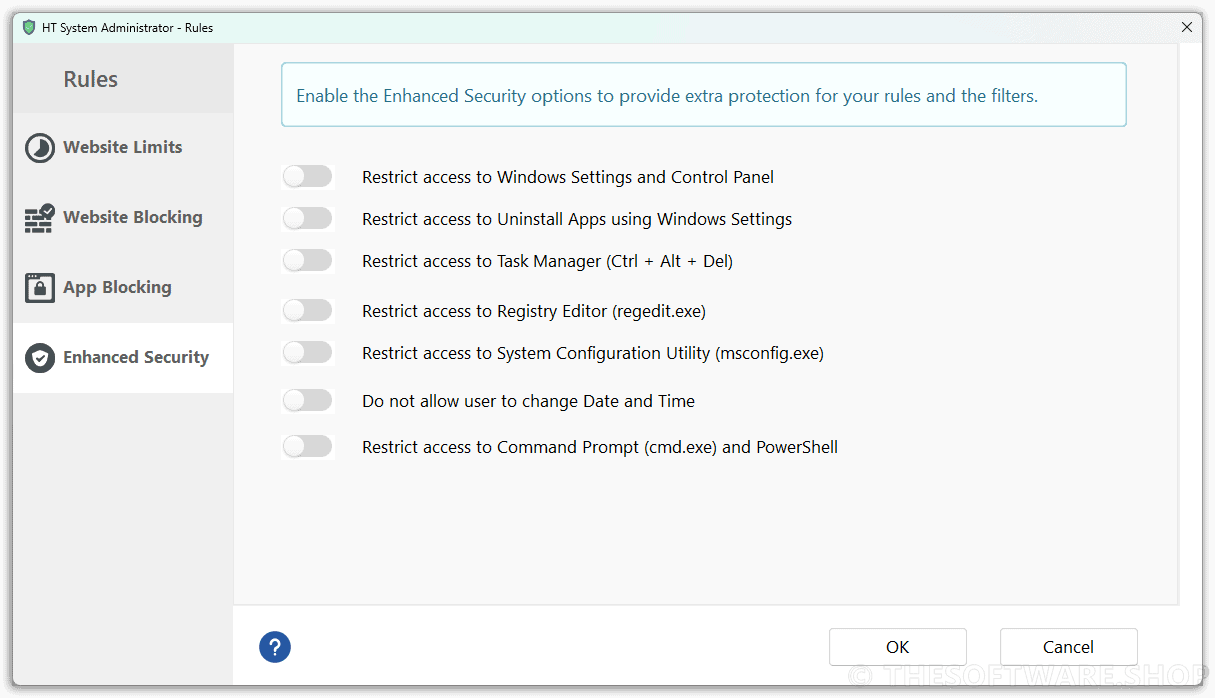
Task: Toggle System Configuration Utility (msconfig.exe) restriction
Action: point(307,353)
